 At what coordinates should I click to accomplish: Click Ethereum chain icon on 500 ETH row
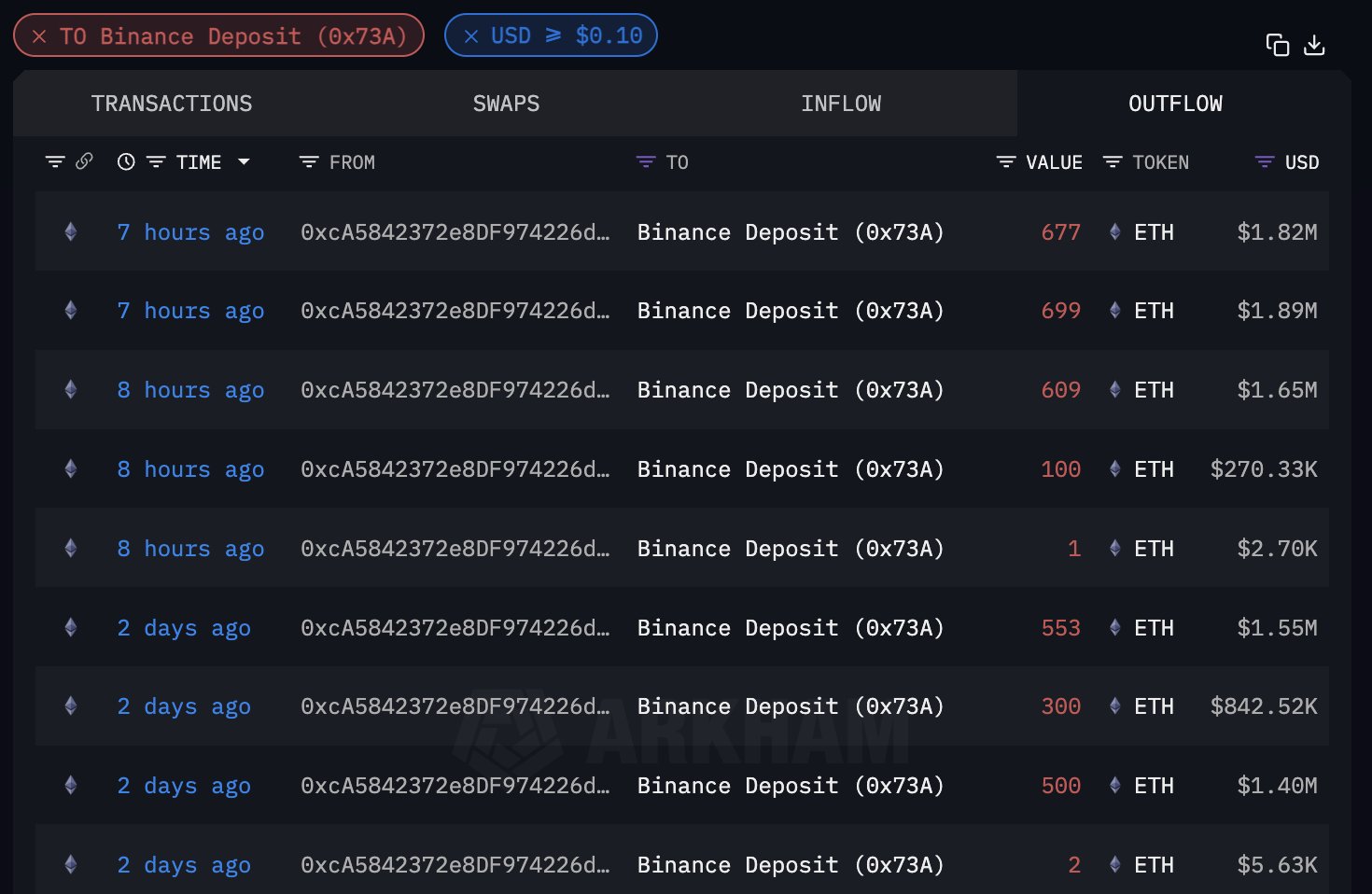tap(71, 785)
